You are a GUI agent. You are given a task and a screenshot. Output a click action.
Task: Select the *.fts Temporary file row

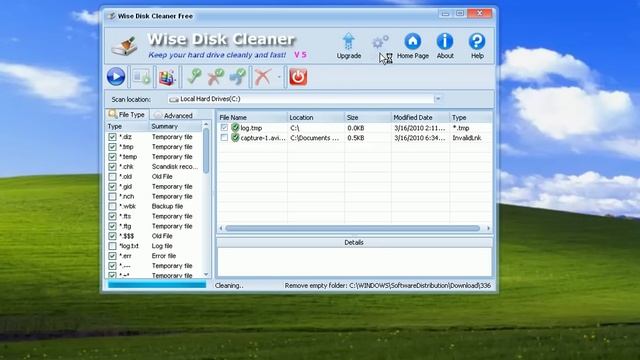tap(154, 216)
